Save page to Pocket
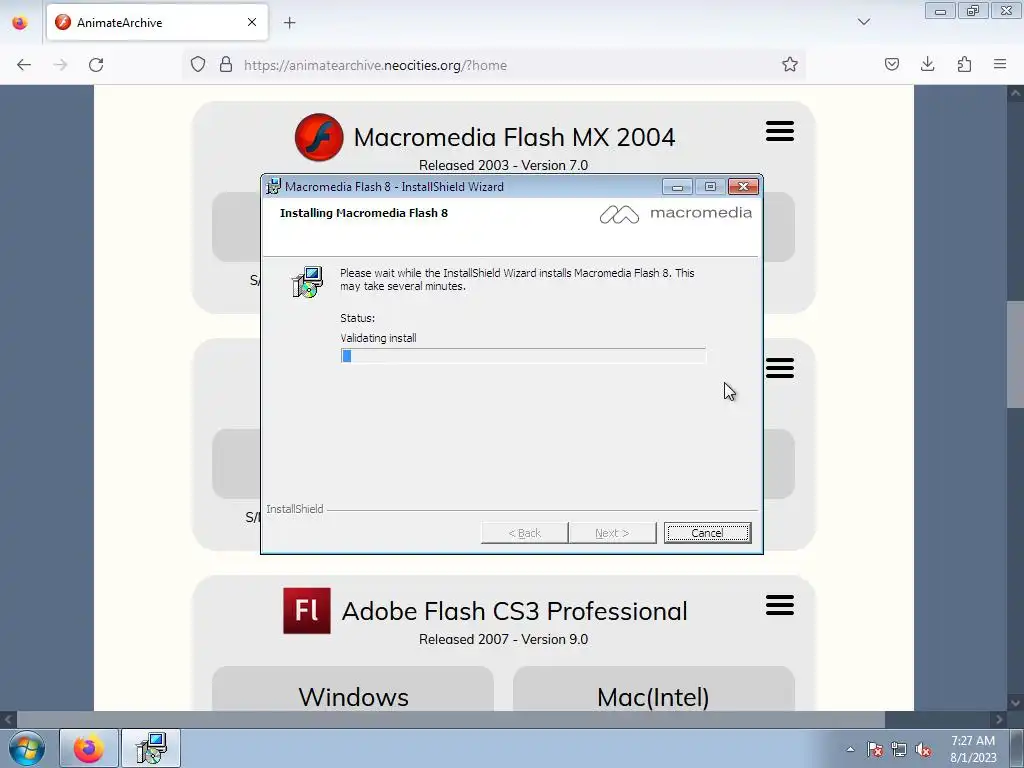Screen dimensions: 1024x768 tap(891, 64)
